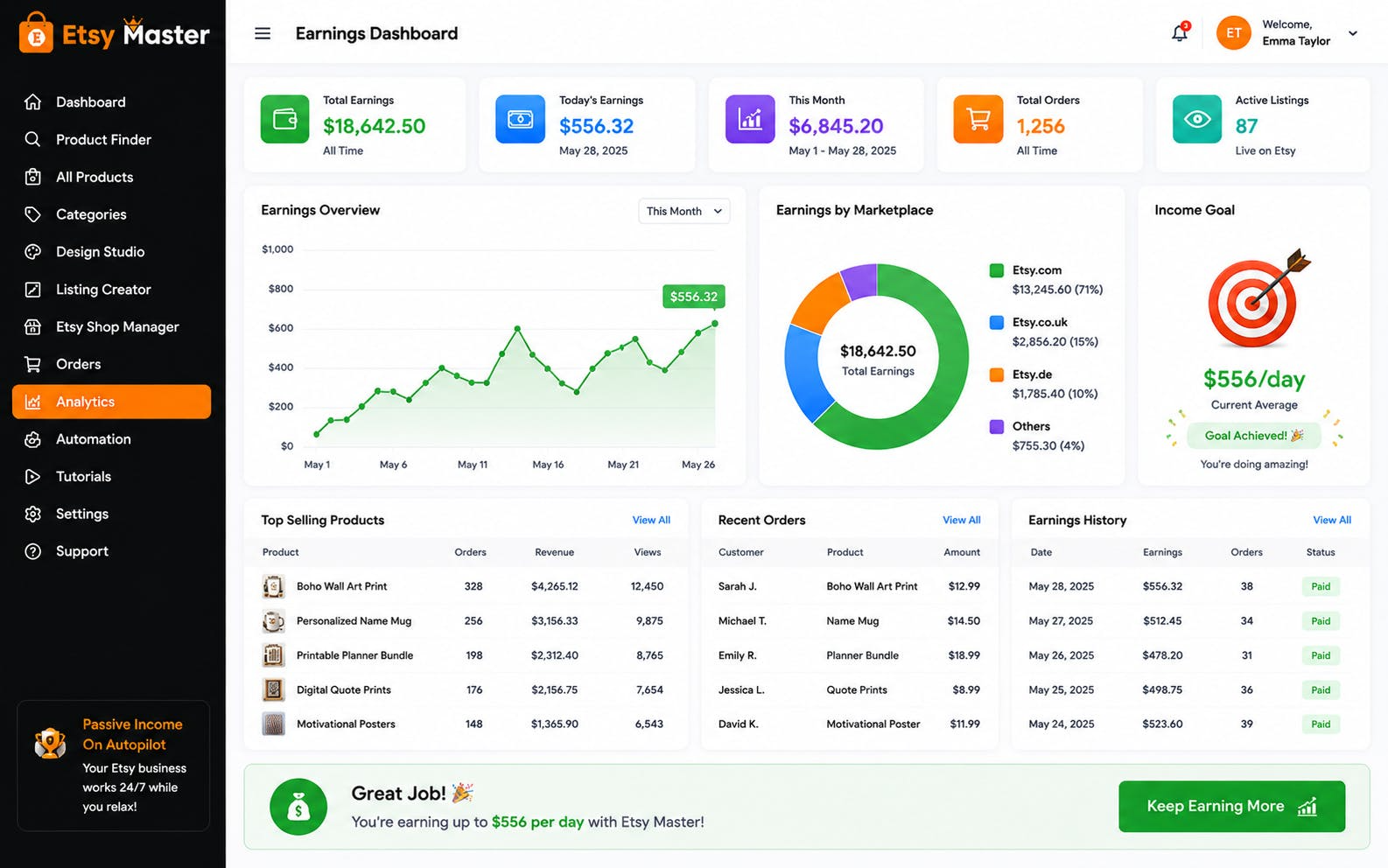Click the ET user avatar

coord(1233,33)
